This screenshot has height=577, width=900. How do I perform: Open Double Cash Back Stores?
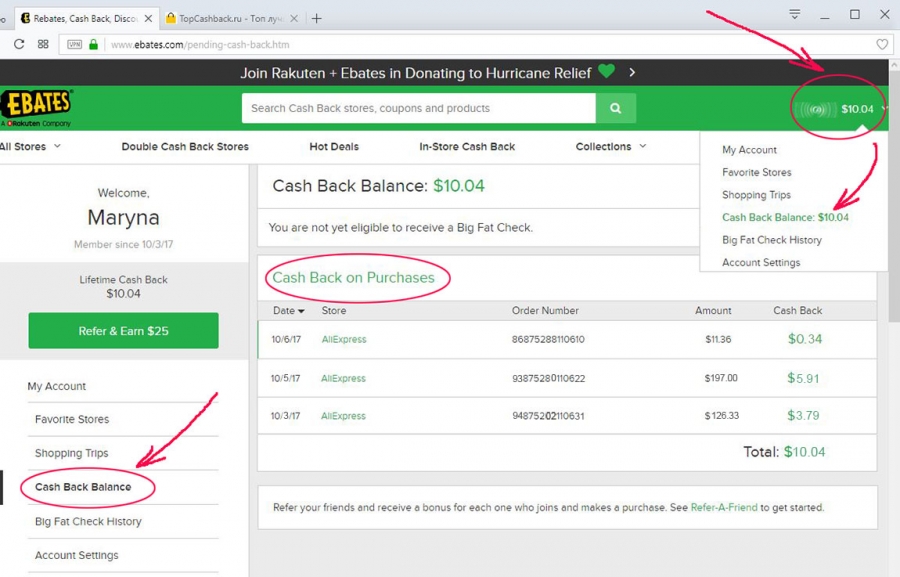(185, 146)
